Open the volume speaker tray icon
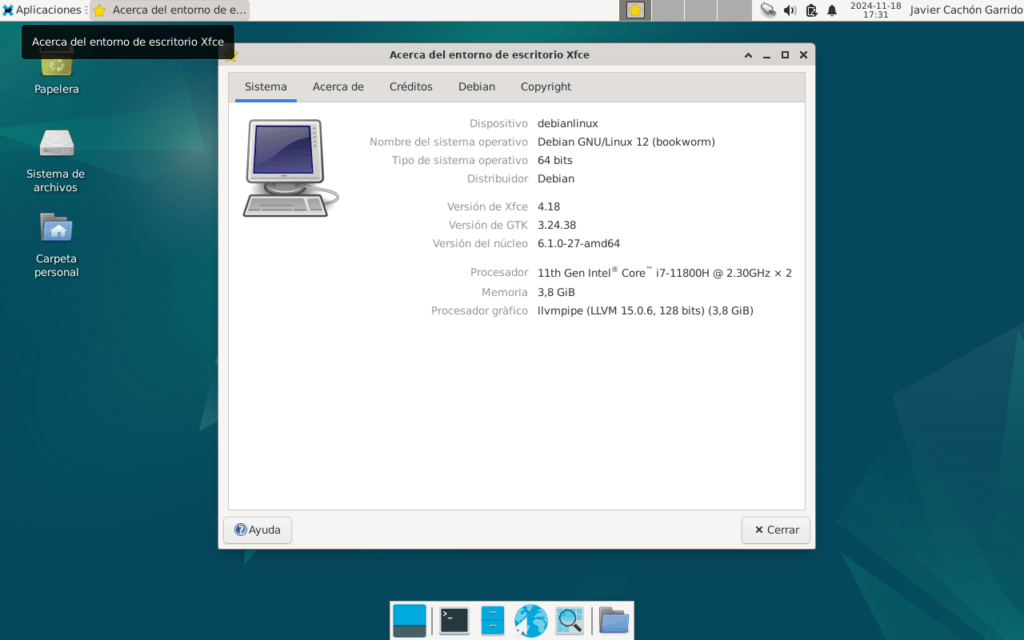The image size is (1024, 640). [x=790, y=10]
